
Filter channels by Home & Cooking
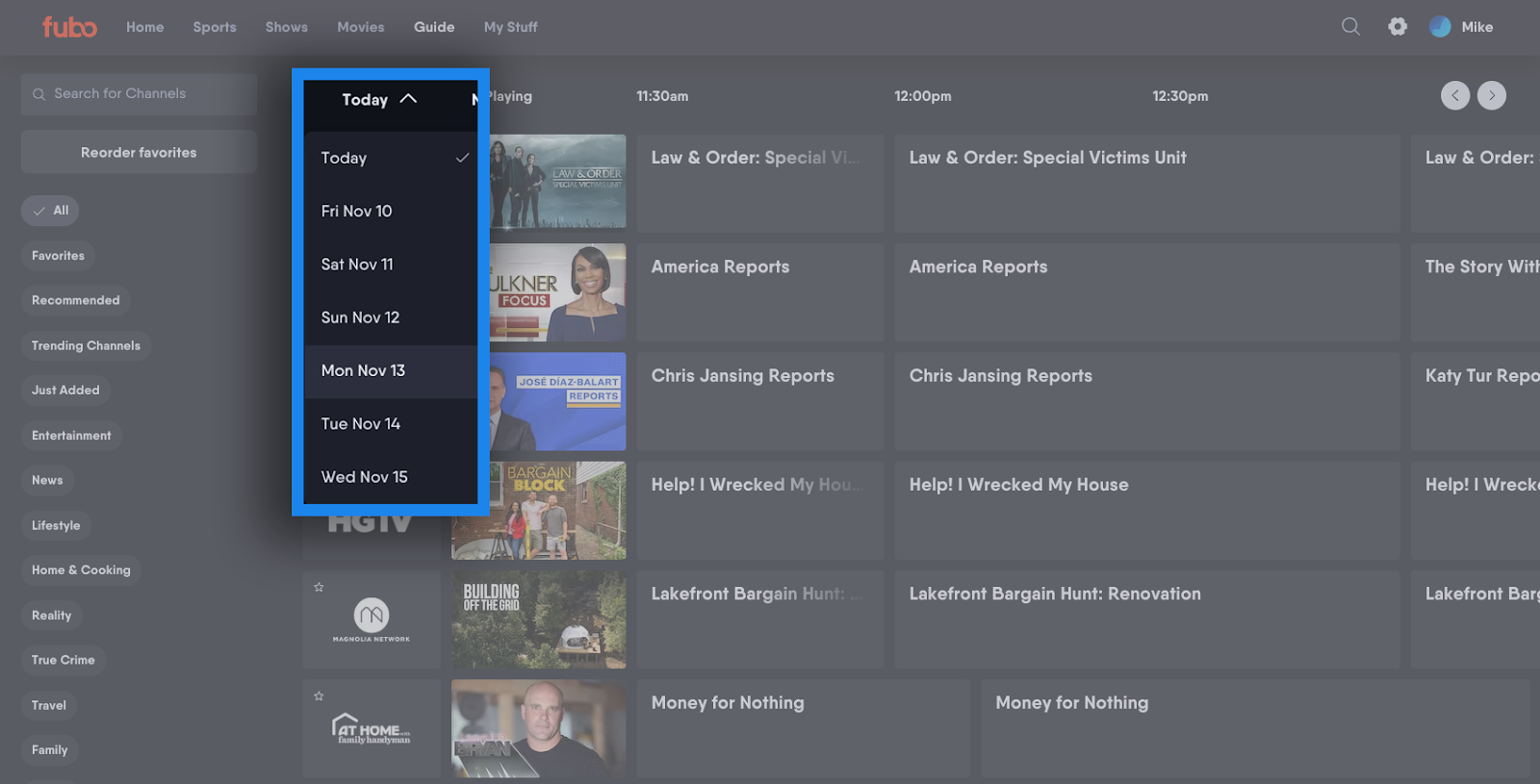81,570
